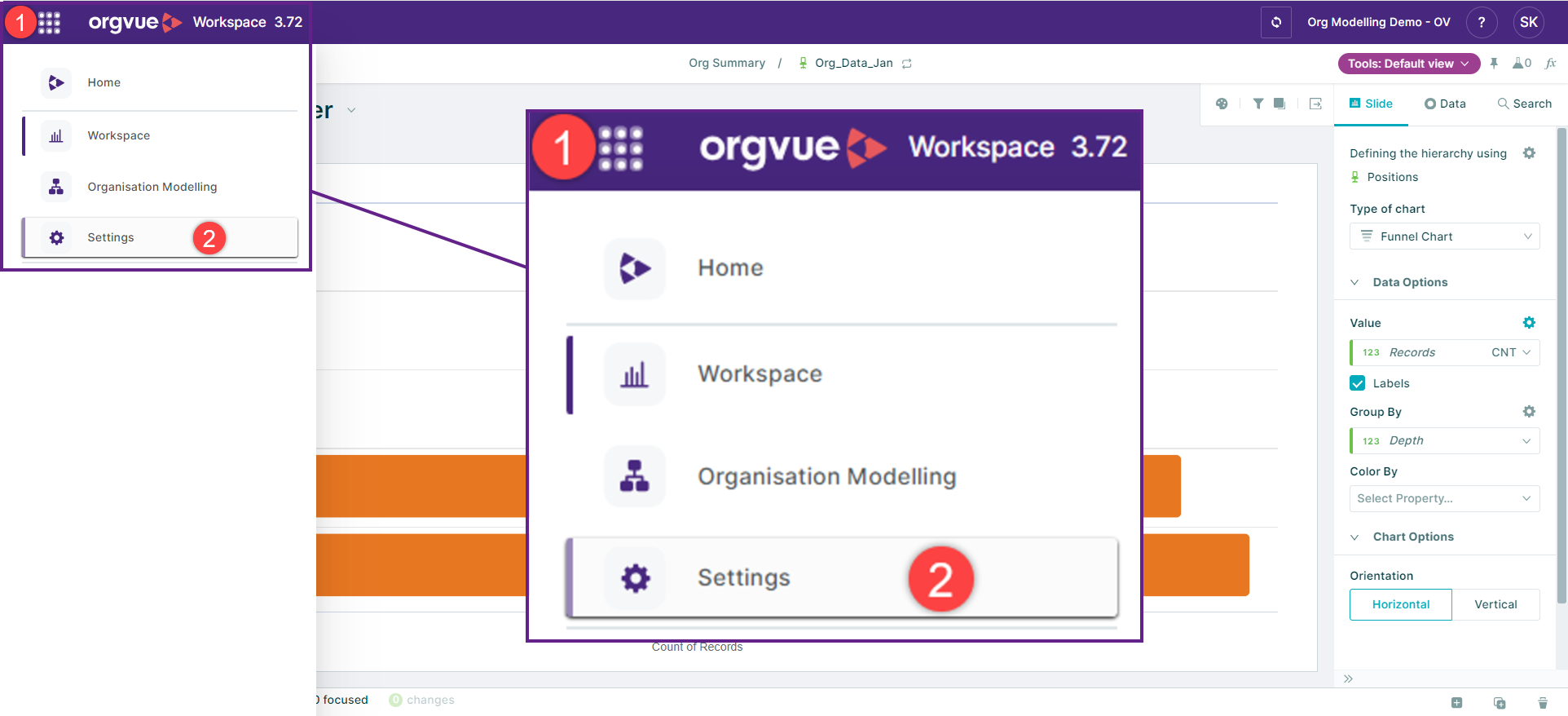Viewport: 1568px width, 716px height.
Task: Open the color palette tool
Action: (1222, 104)
